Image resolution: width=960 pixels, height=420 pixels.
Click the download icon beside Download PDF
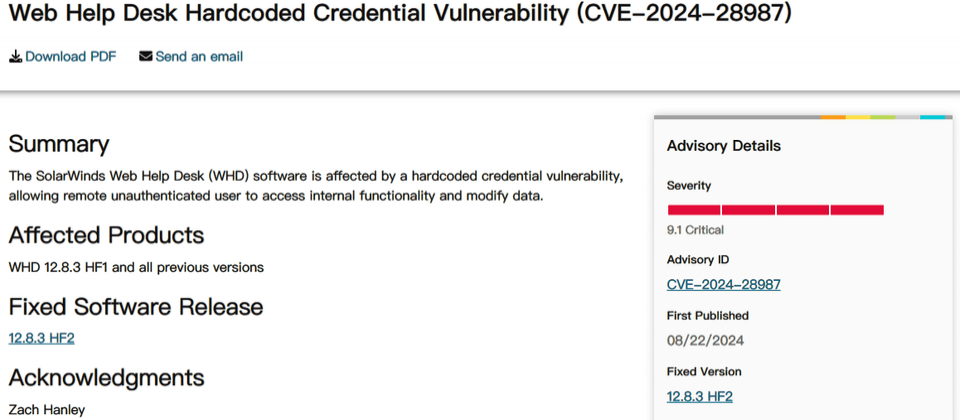[15, 57]
